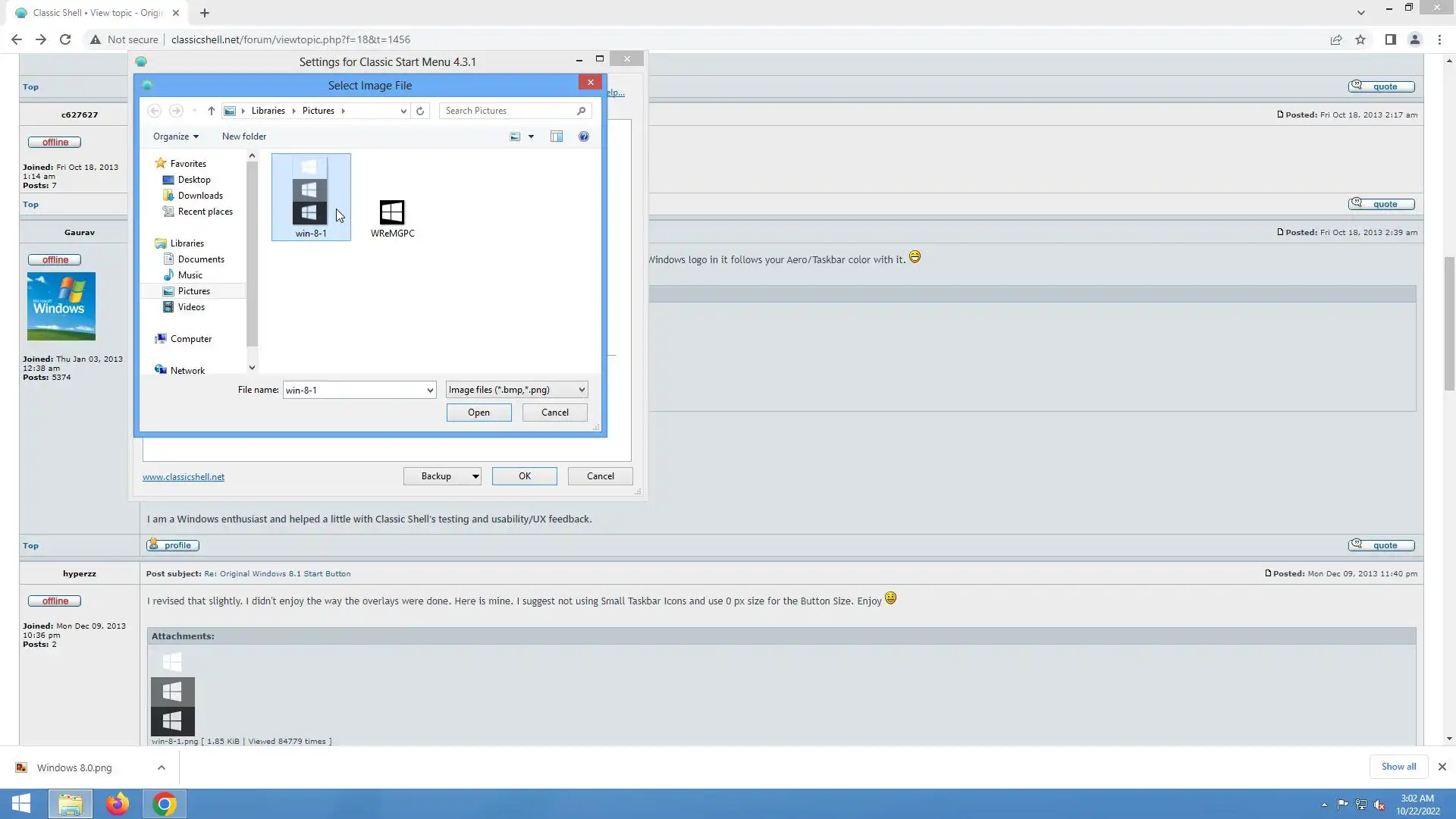Select Documents library in the sidebar
Image resolution: width=1456 pixels, height=819 pixels.
pyautogui.click(x=201, y=259)
